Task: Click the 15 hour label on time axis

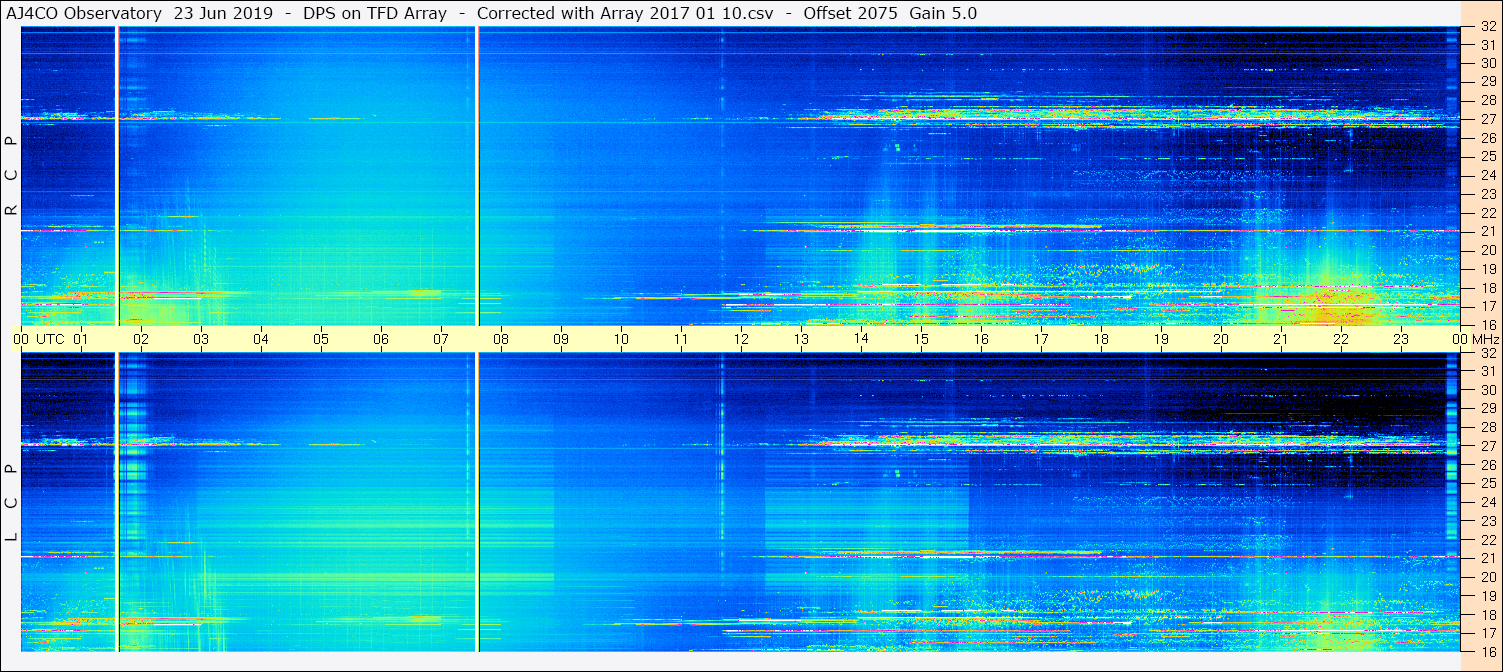Action: click(x=921, y=339)
